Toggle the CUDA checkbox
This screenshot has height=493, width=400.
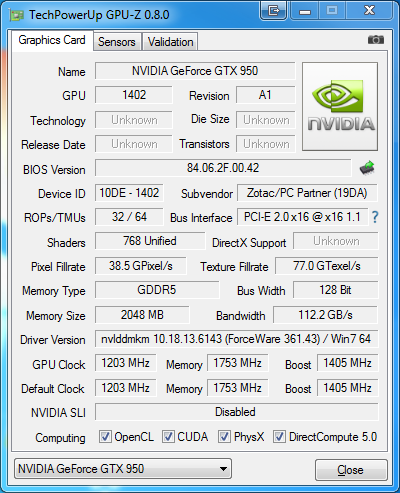tap(168, 436)
